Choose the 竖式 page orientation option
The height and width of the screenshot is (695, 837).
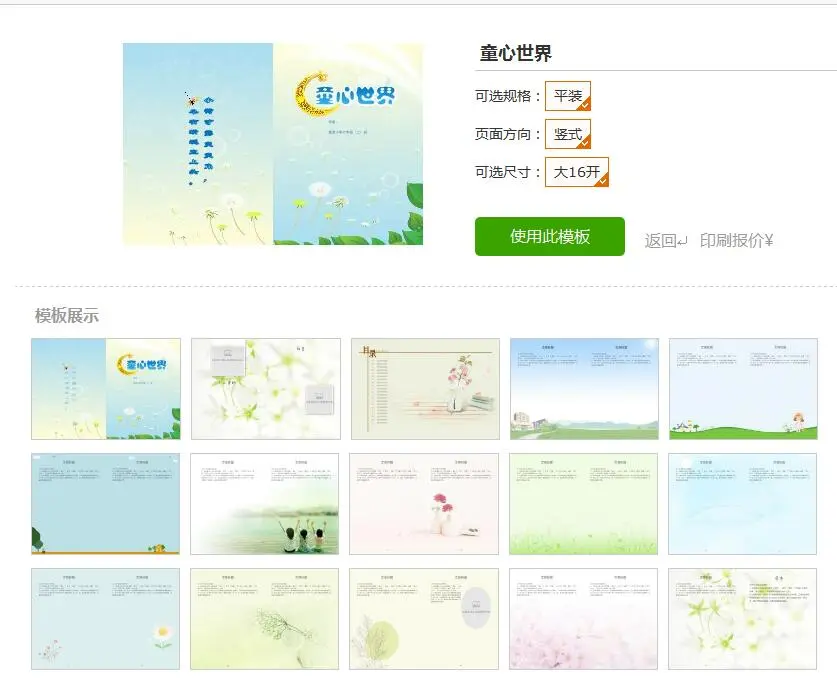click(x=567, y=134)
